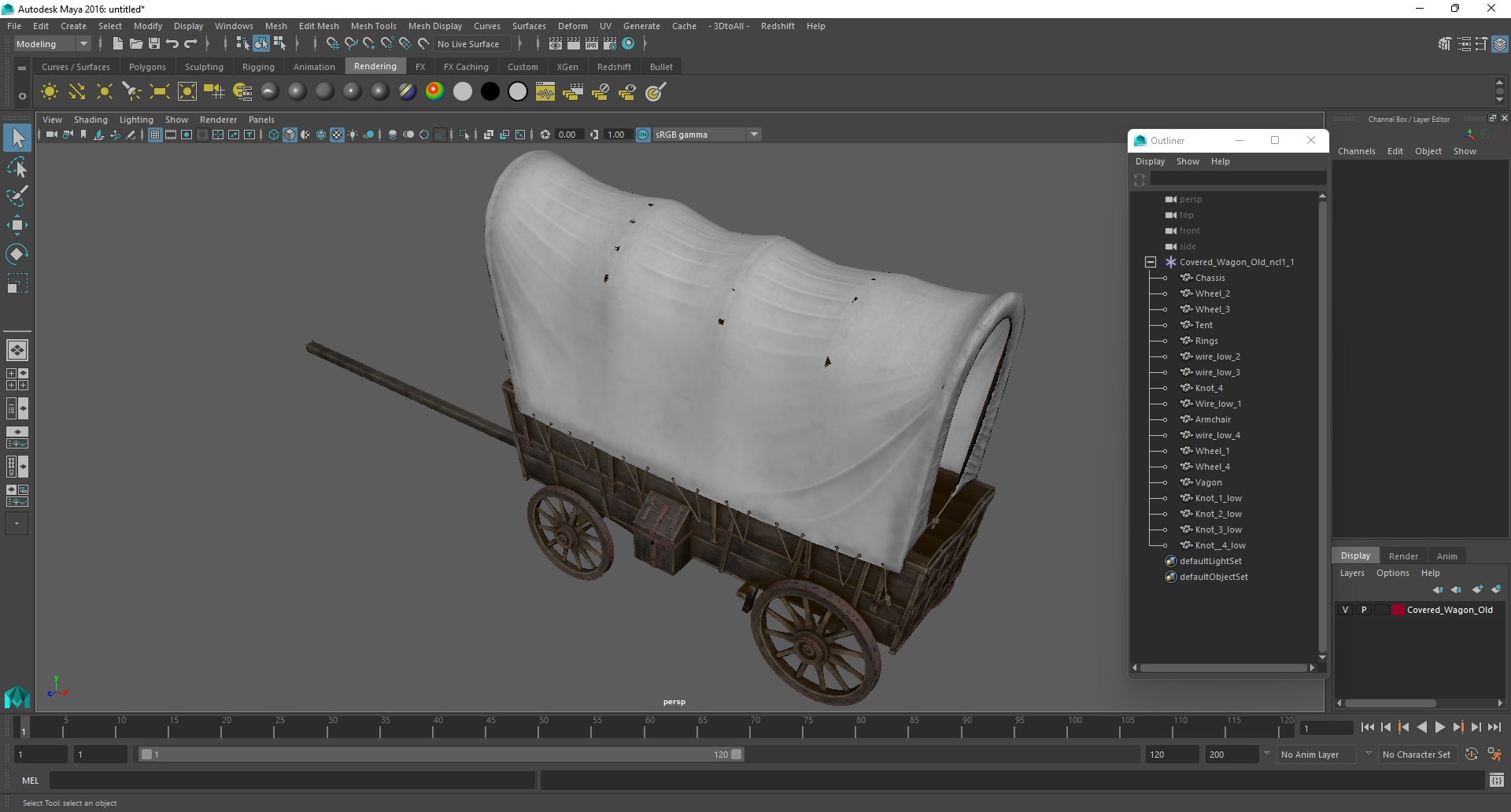Switch to the Polygons shelf tab
The width and height of the screenshot is (1511, 812).
(147, 67)
